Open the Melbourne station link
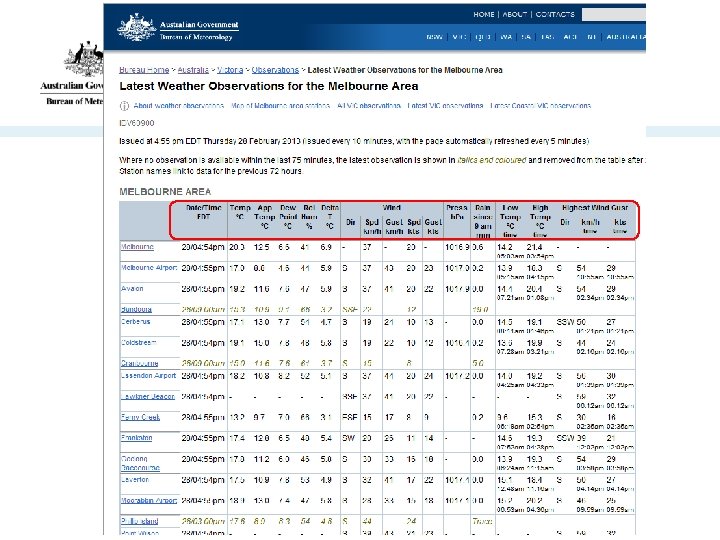The image size is (720, 540). (x=137, y=247)
